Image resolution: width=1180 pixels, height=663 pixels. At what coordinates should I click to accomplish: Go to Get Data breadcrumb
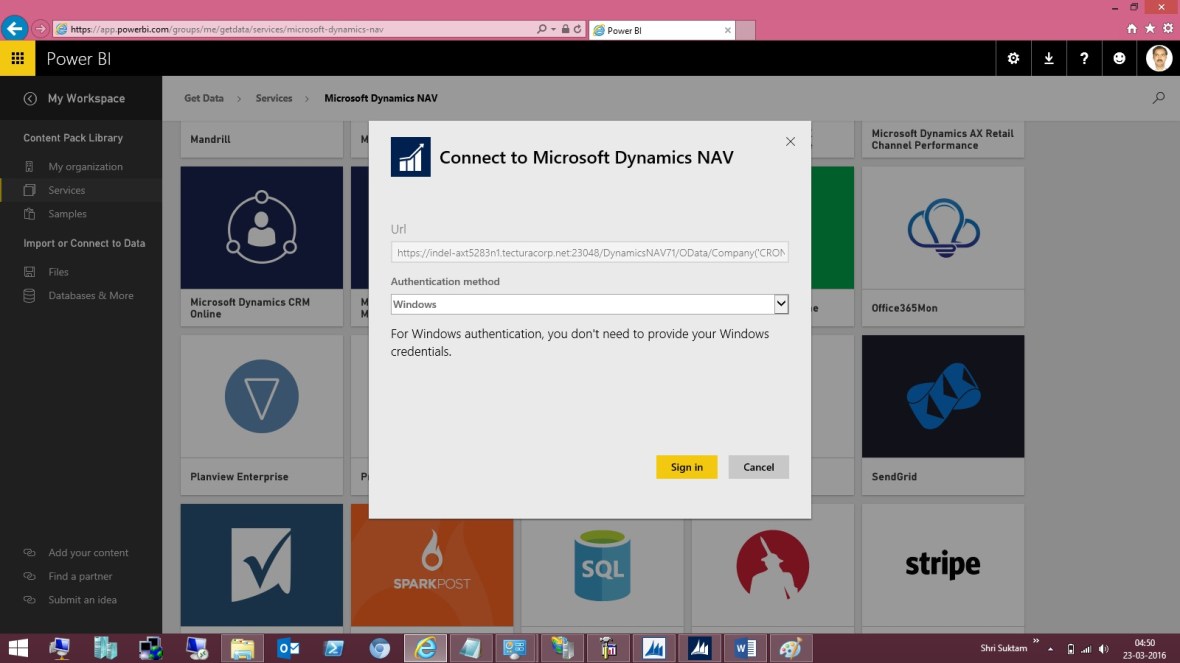pos(203,98)
